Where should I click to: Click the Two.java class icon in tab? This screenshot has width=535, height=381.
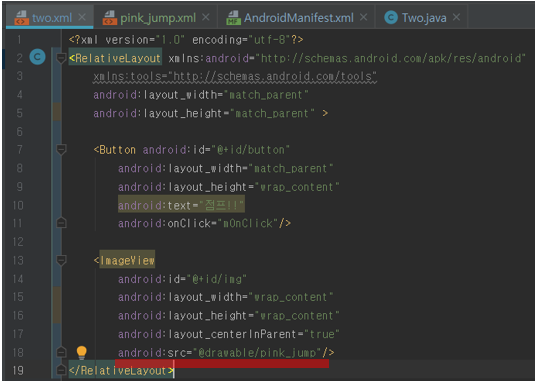tap(391, 18)
